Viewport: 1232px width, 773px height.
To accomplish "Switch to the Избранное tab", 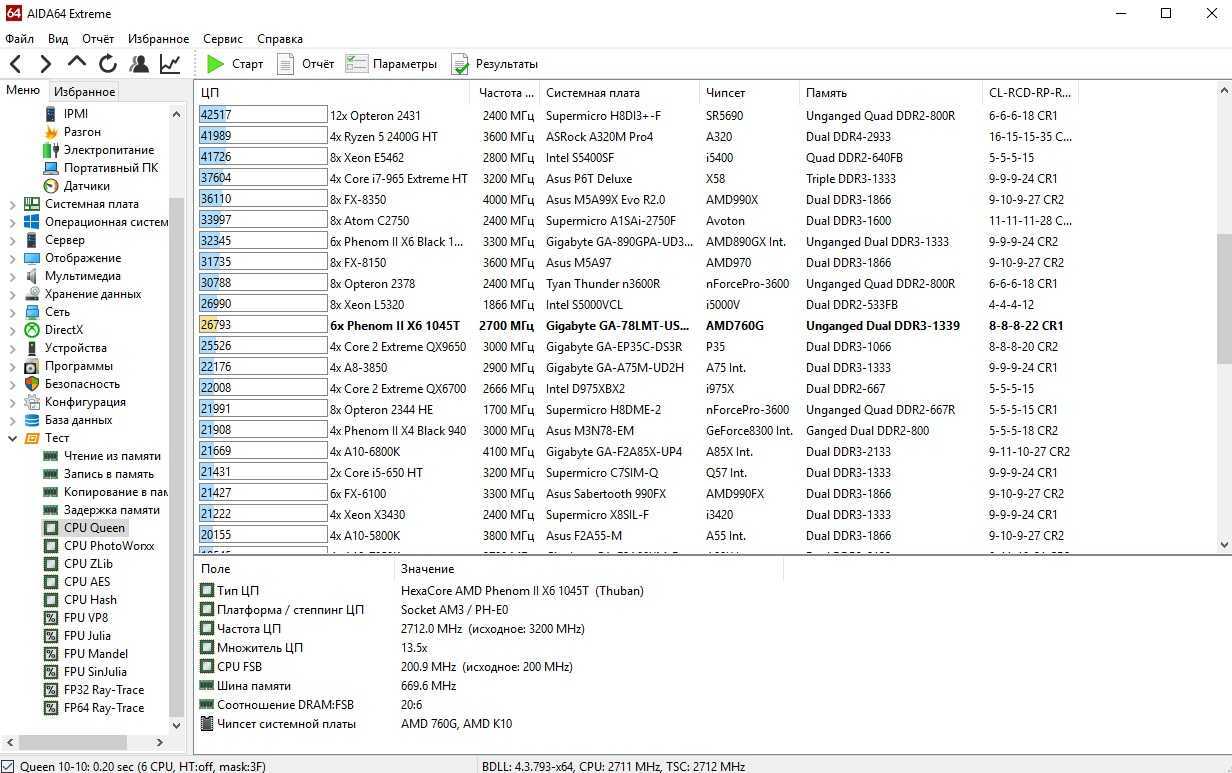I will pyautogui.click(x=85, y=92).
